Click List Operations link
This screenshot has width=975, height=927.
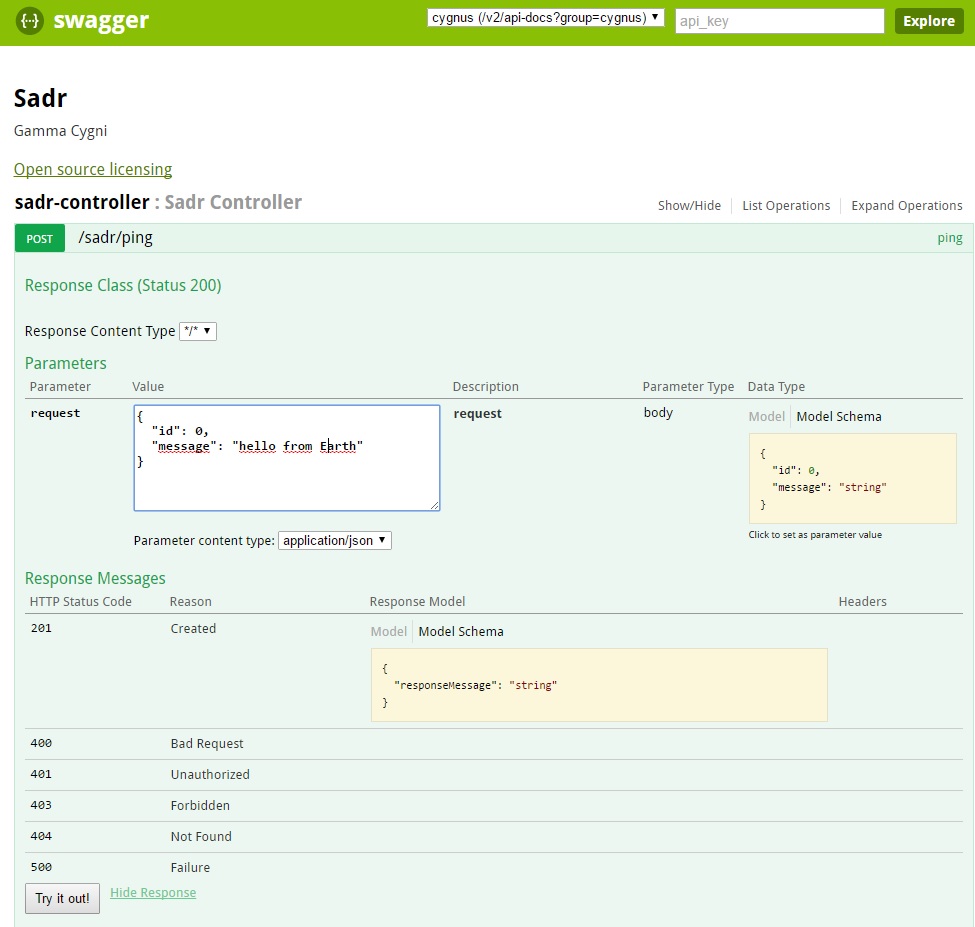point(785,206)
